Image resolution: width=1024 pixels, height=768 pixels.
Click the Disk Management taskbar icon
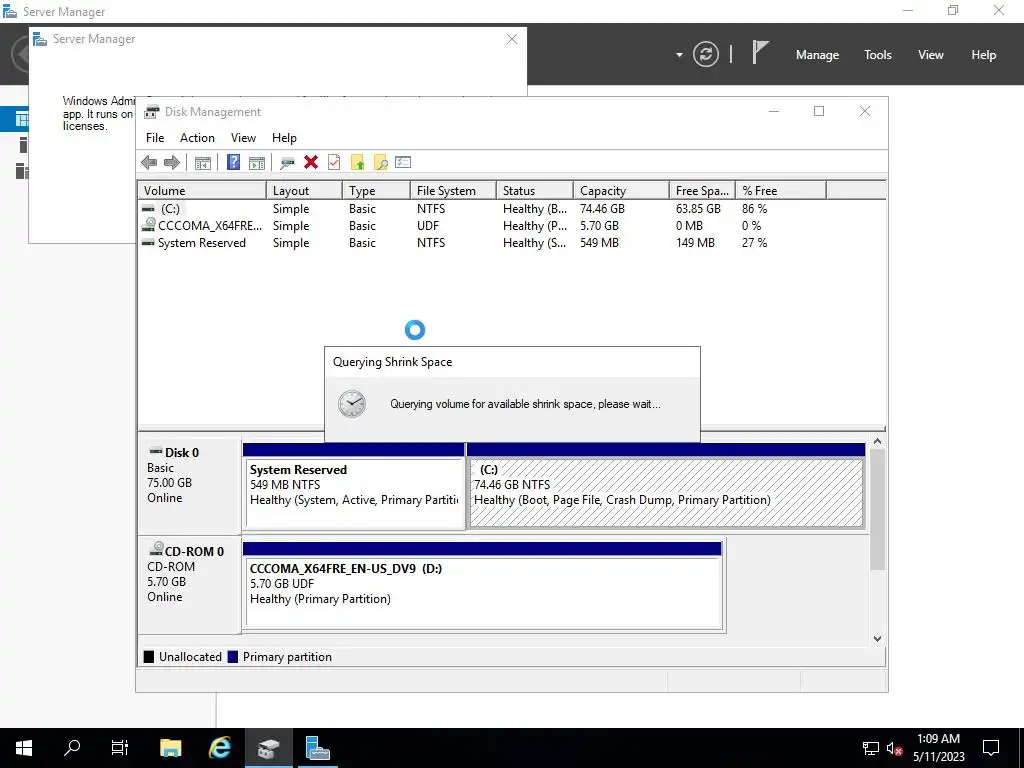[x=268, y=748]
